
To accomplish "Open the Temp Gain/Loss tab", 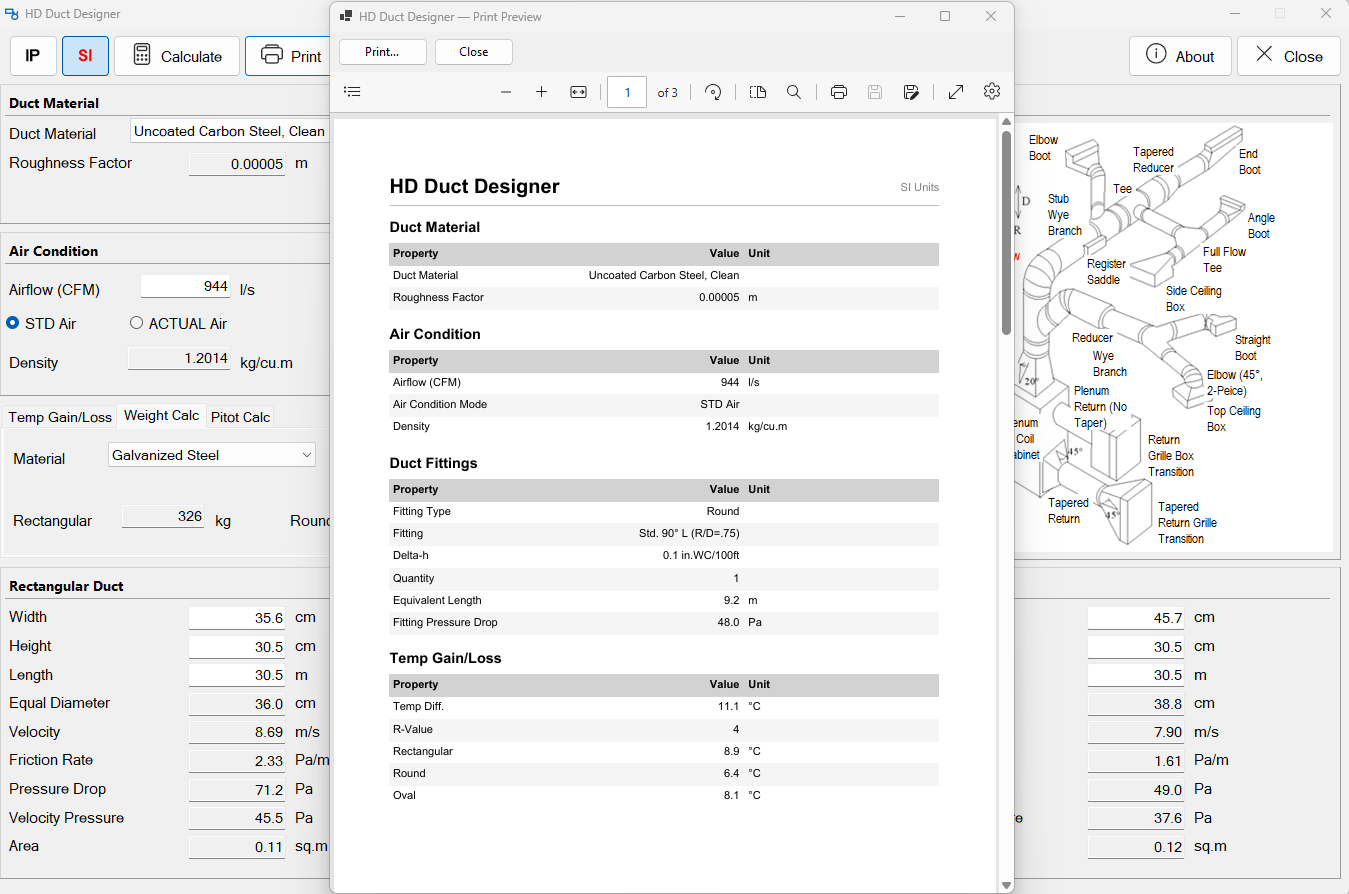I will point(60,417).
